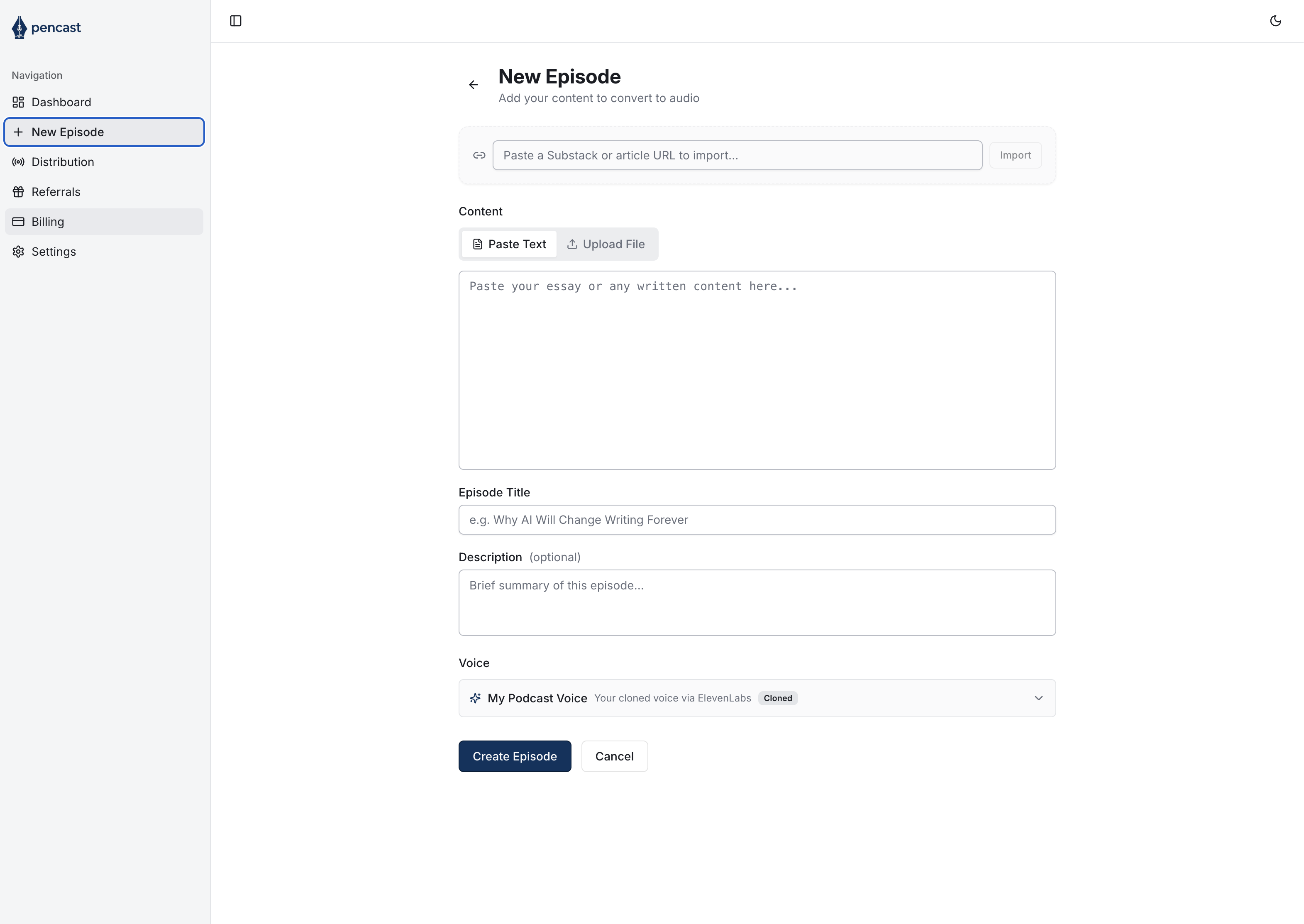The height and width of the screenshot is (924, 1304).
Task: Click the Description summary box
Action: pyautogui.click(x=757, y=603)
